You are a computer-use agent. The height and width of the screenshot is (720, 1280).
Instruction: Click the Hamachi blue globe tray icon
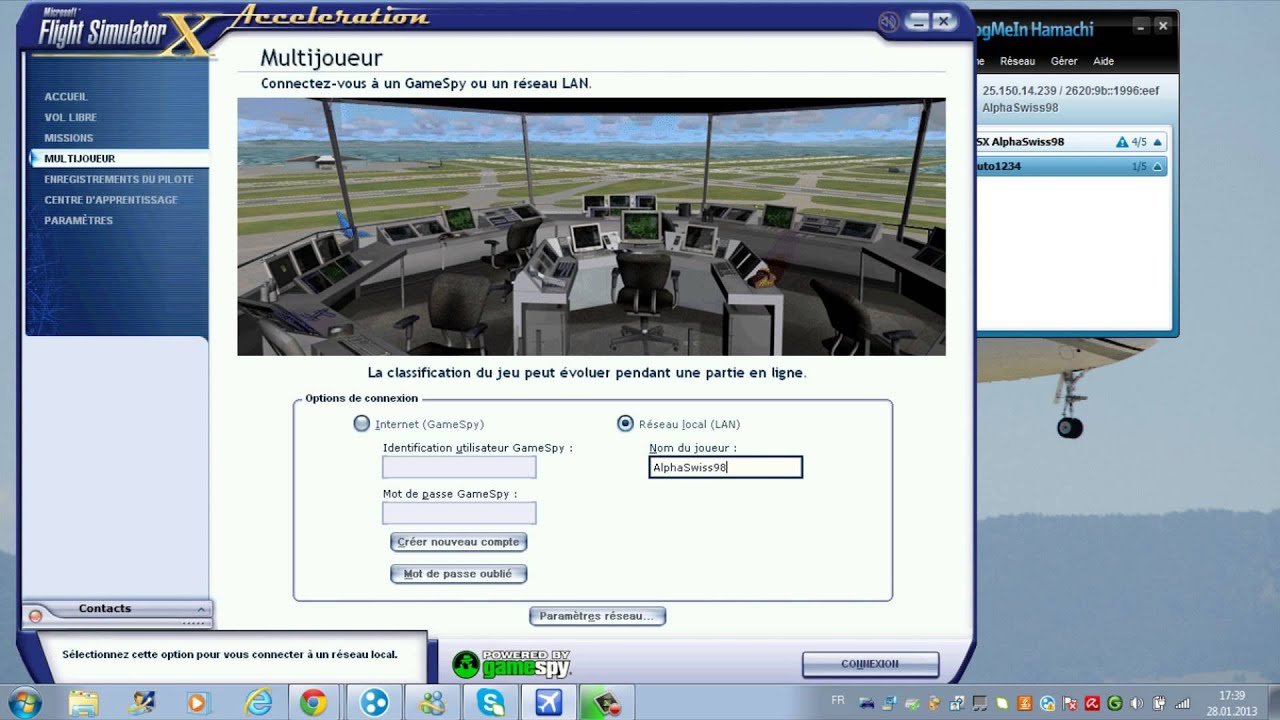1047,703
